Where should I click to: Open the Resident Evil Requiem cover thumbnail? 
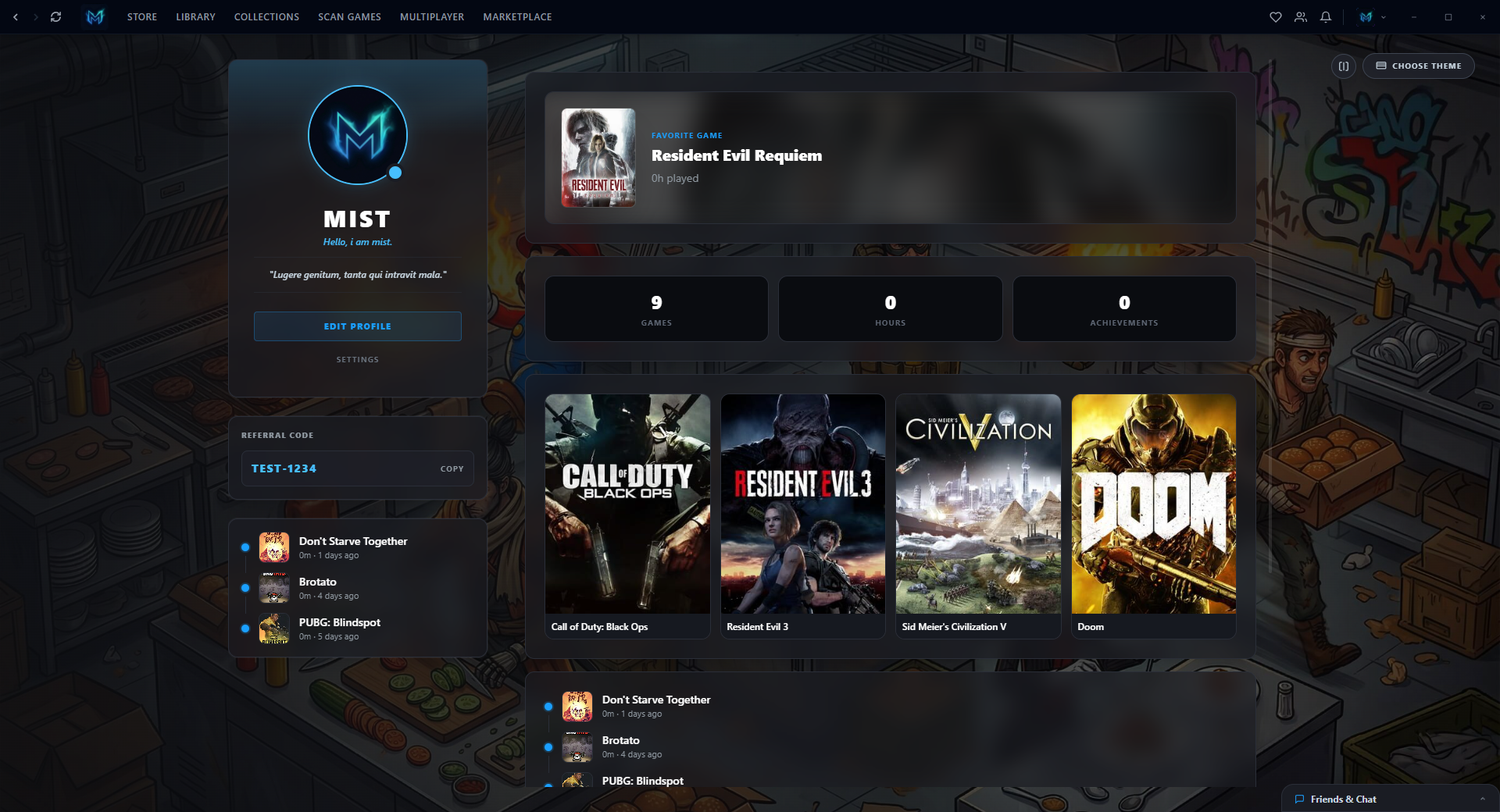(598, 158)
